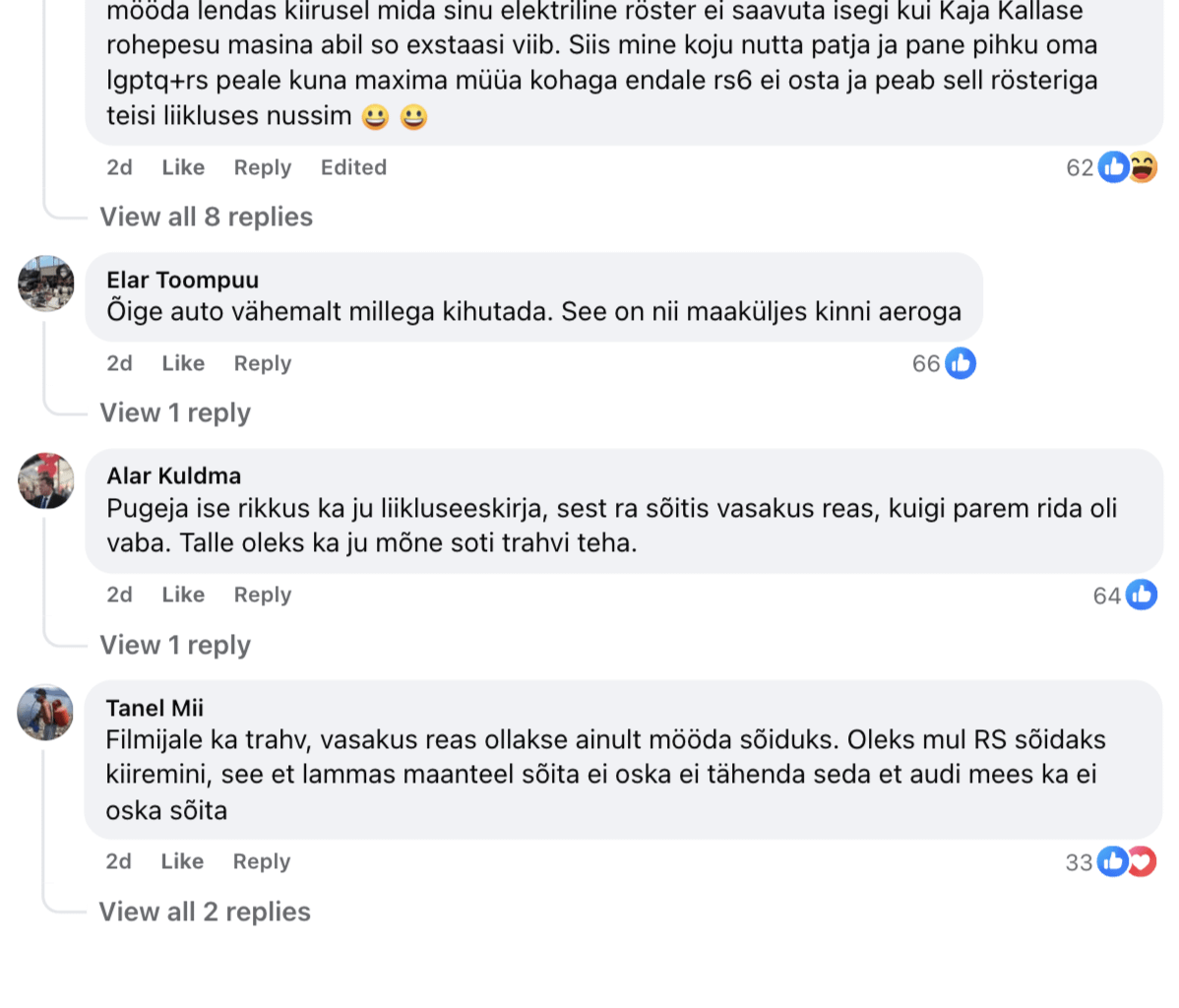Click the thumbs-up reaction on Alar Kuldma's comment

(x=1142, y=595)
